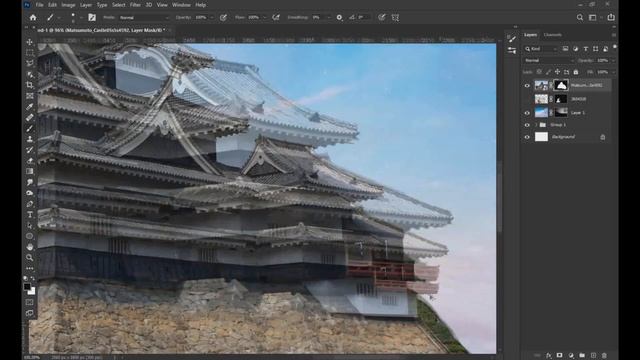The width and height of the screenshot is (640, 360).
Task: Click the foreground color swatch
Action: click(x=27, y=287)
